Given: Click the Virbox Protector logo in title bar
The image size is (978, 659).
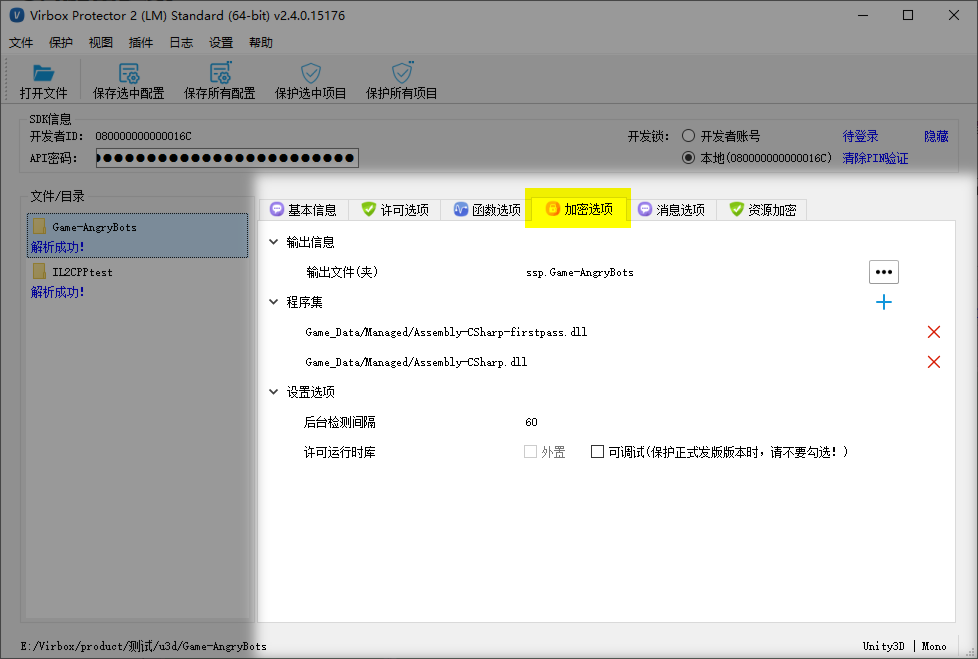Looking at the screenshot, I should coord(17,15).
